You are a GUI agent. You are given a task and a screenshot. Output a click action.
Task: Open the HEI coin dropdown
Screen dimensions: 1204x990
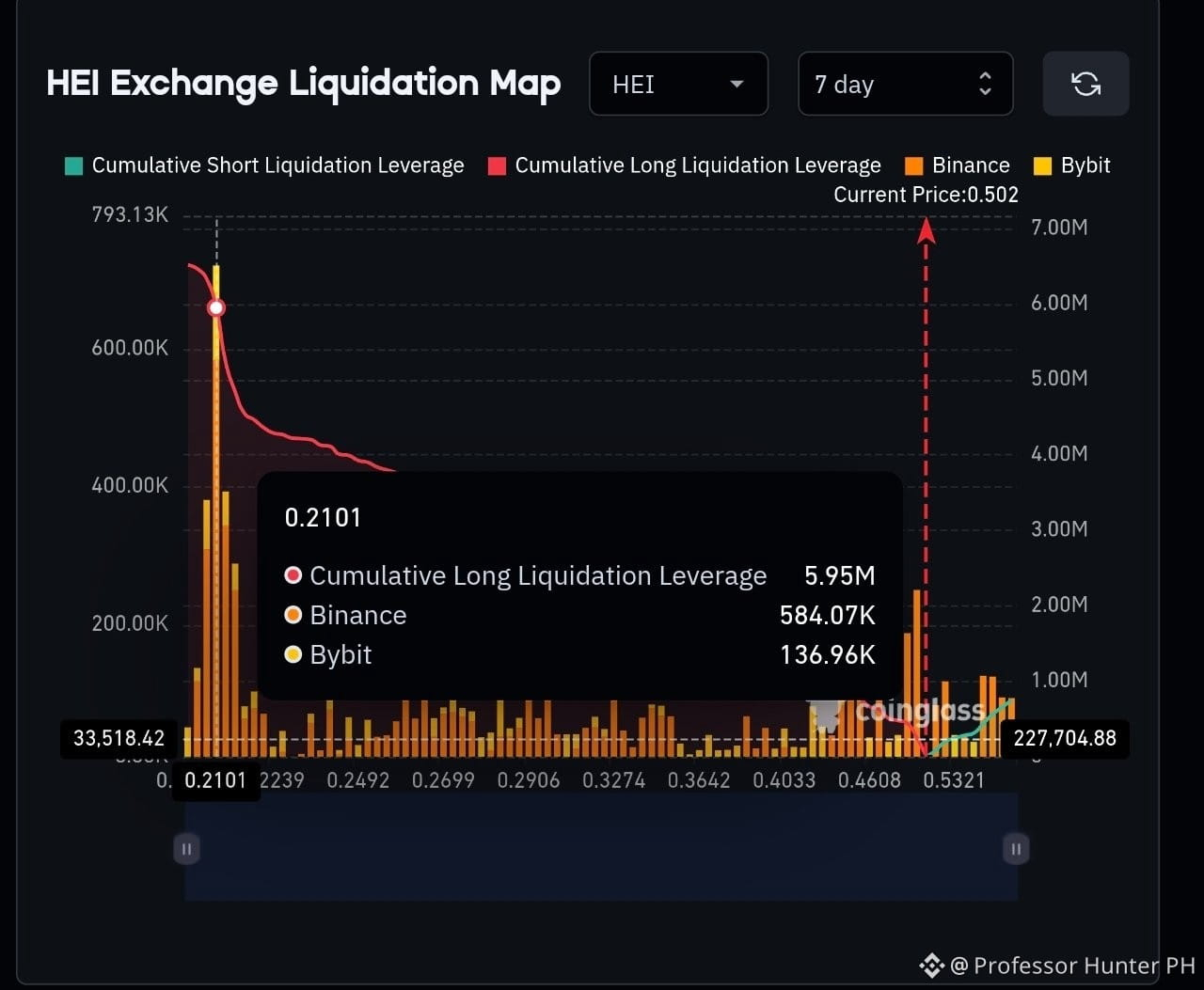[x=678, y=84]
